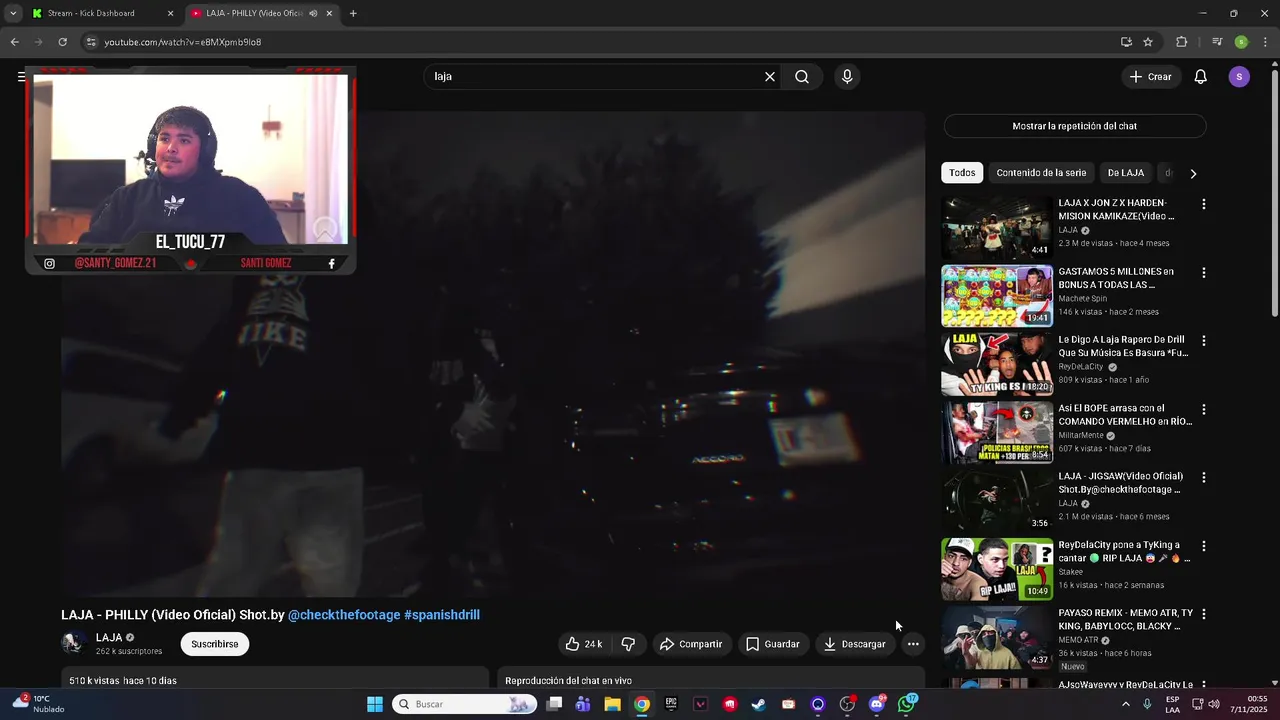Save video with the Guardar button

(x=773, y=644)
